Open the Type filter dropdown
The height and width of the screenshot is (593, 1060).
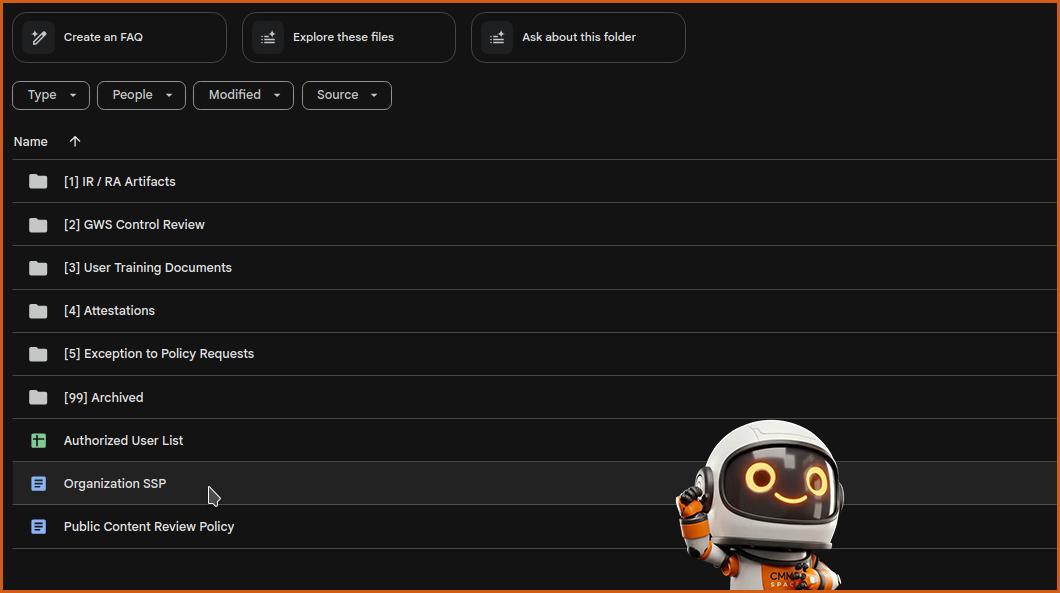coord(51,95)
